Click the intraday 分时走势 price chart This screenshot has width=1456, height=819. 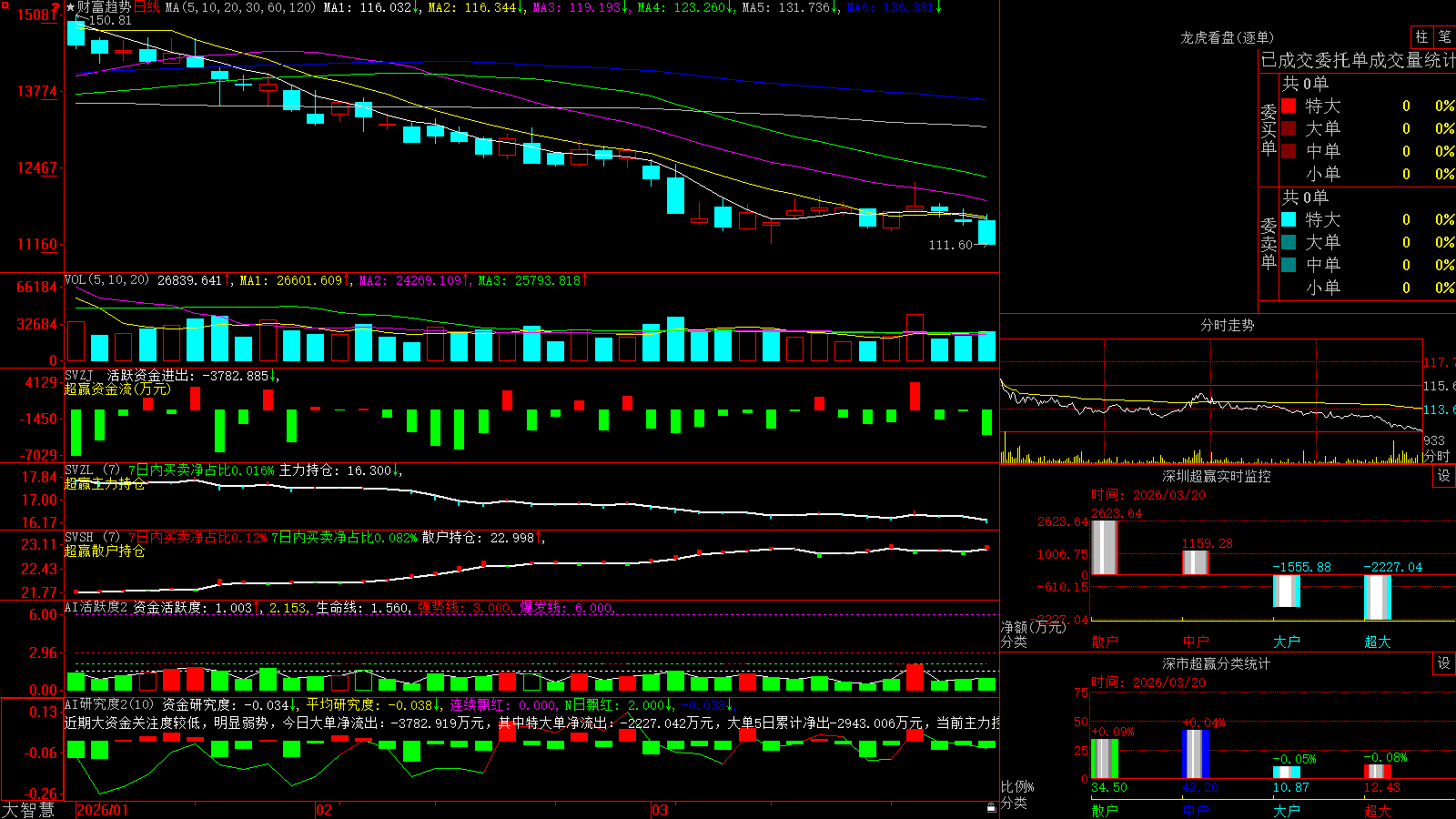(1211, 385)
